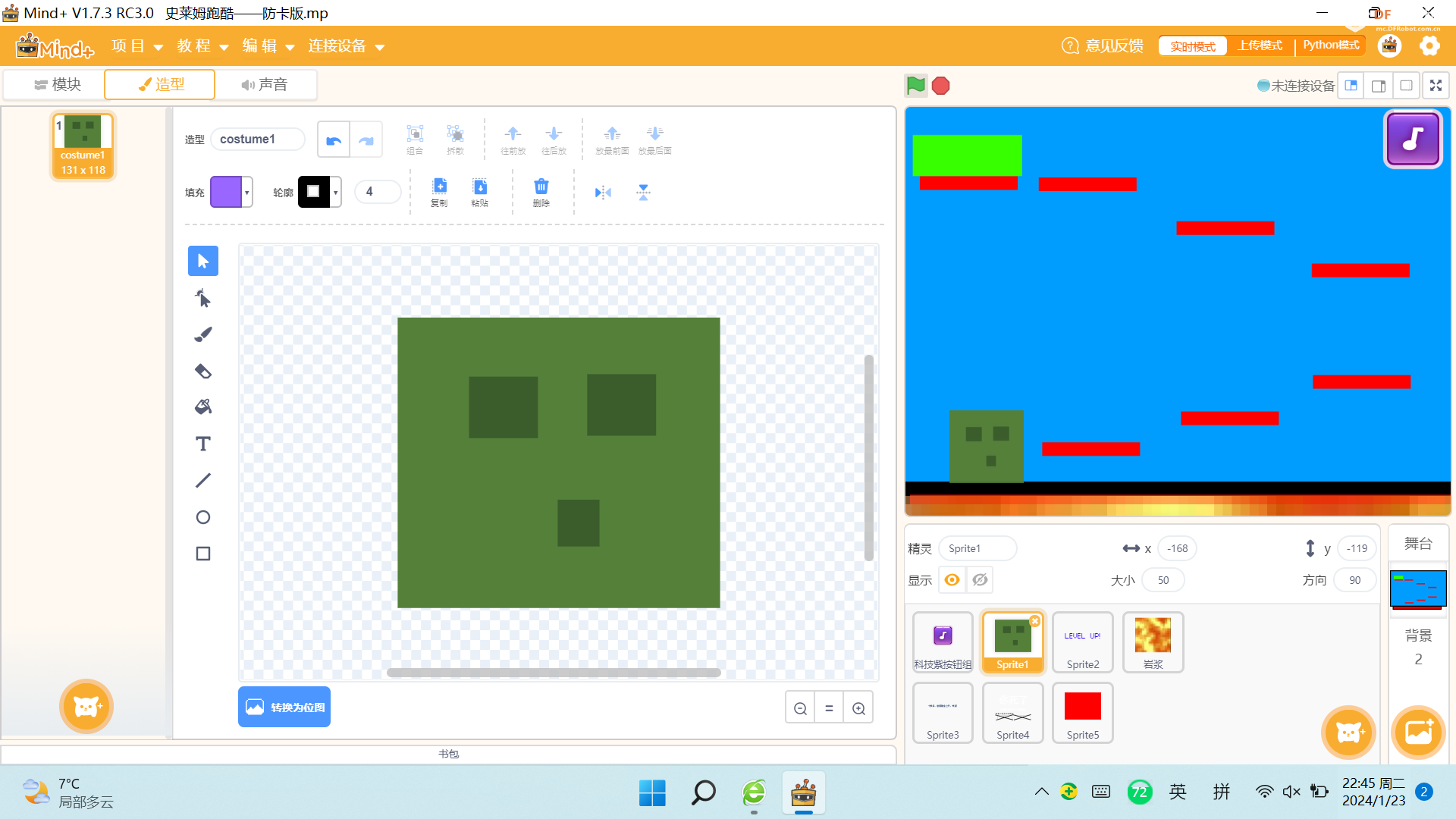Select the Line tool
This screenshot has width=1456, height=819.
coord(203,481)
